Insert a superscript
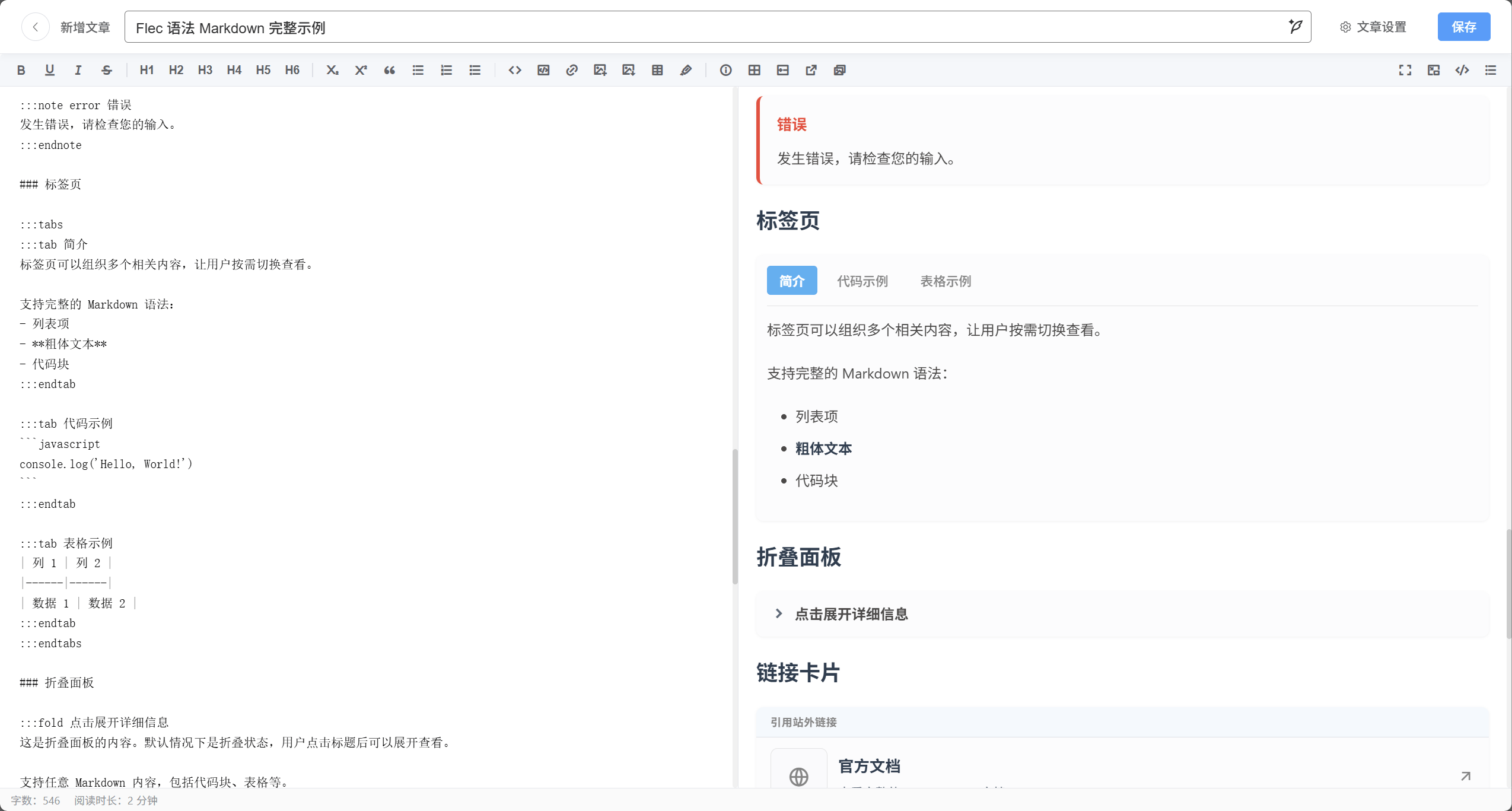 tap(361, 70)
